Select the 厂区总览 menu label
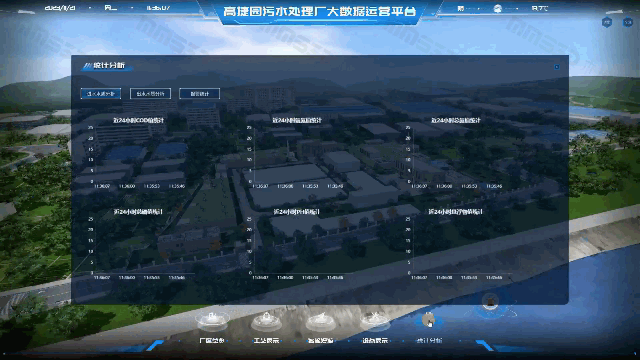This screenshot has width=640, height=360. (212, 340)
